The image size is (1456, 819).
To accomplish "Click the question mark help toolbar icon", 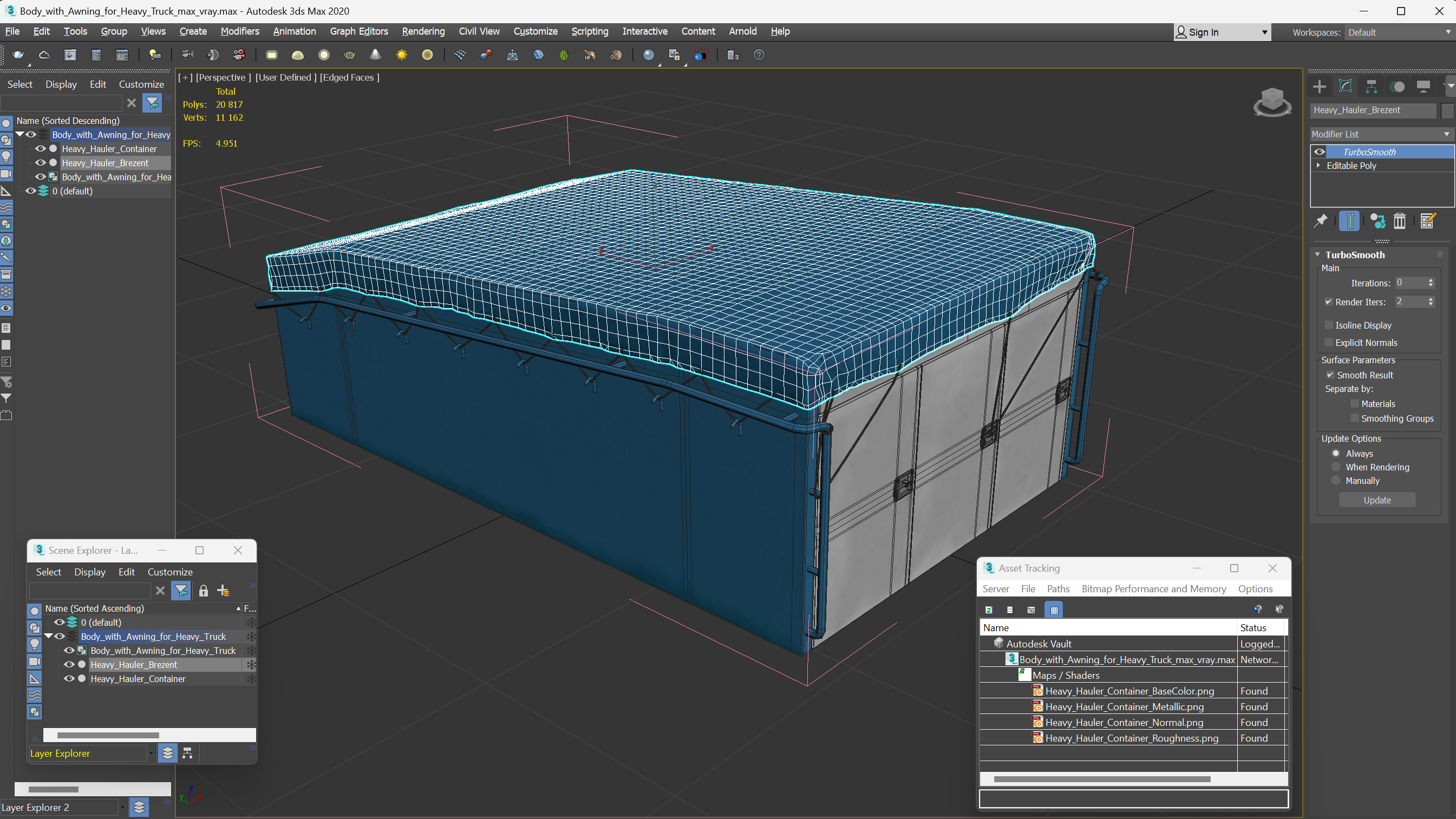I will pos(759,55).
